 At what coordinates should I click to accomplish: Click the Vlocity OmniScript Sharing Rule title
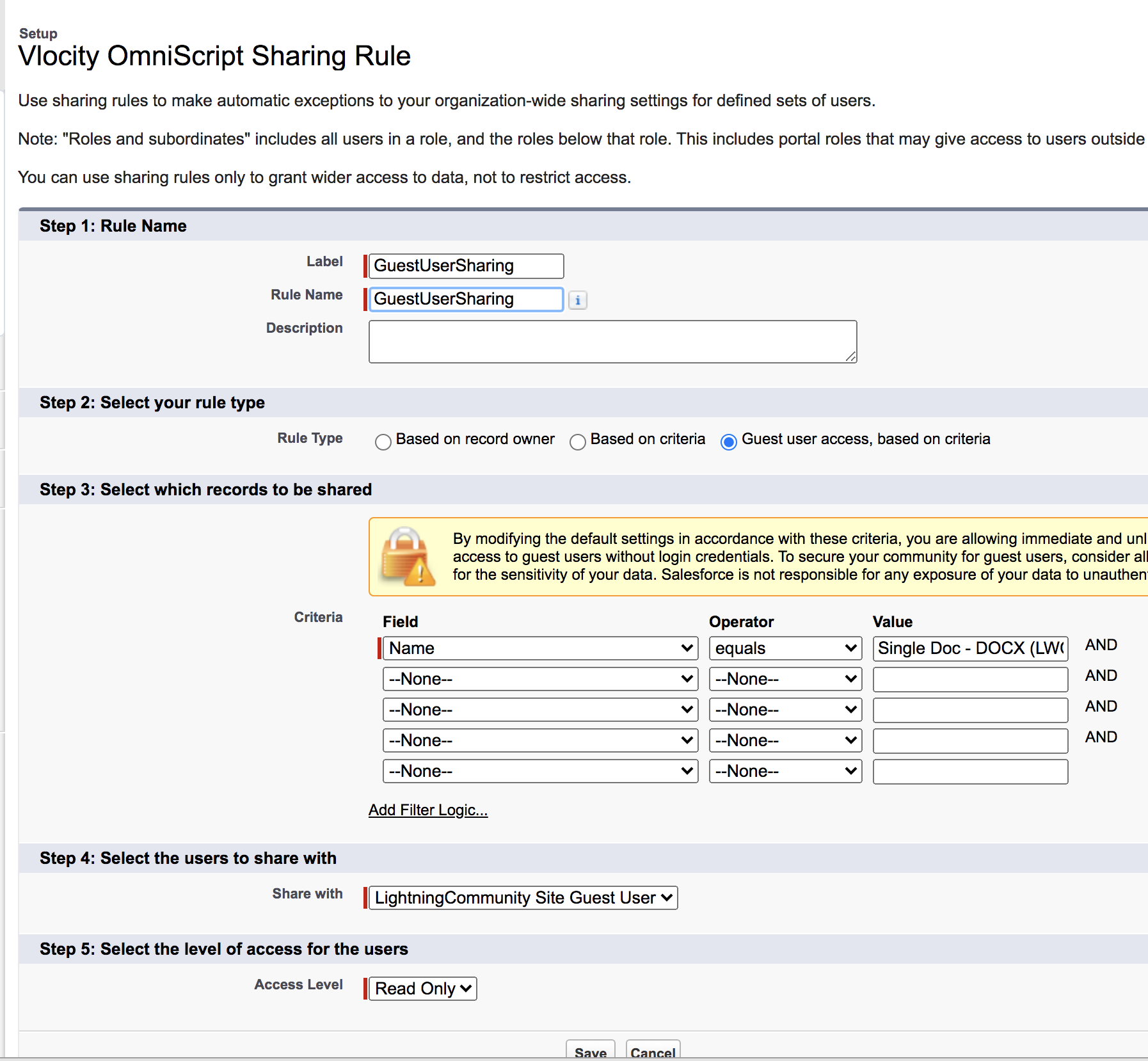coord(214,56)
